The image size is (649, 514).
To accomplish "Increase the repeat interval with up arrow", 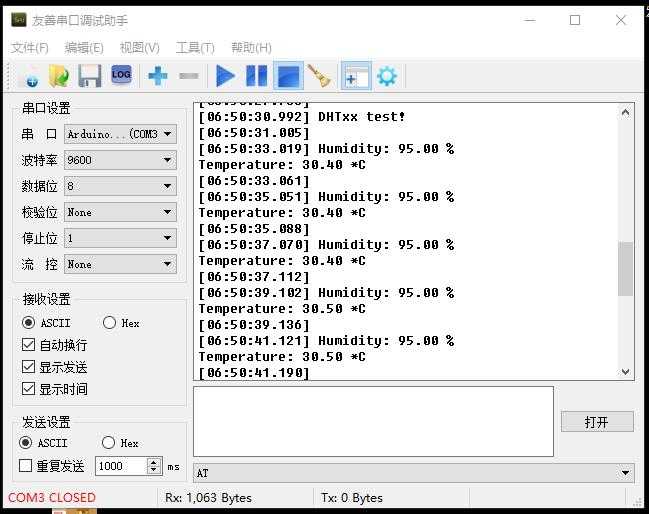I will click(154, 462).
